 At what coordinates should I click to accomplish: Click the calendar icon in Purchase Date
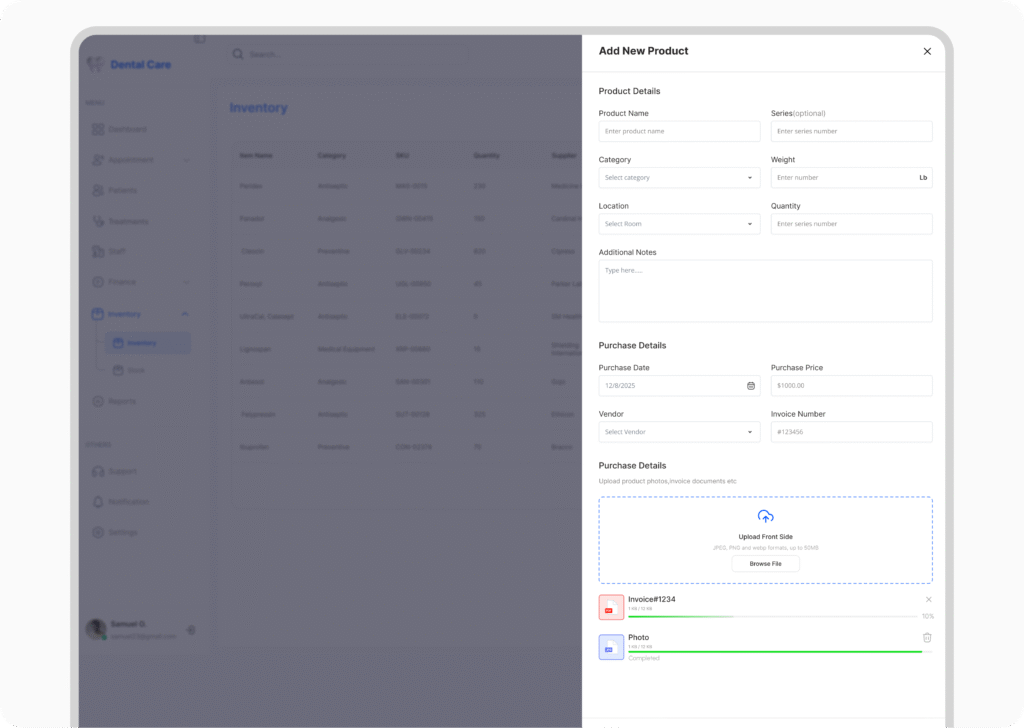751,385
